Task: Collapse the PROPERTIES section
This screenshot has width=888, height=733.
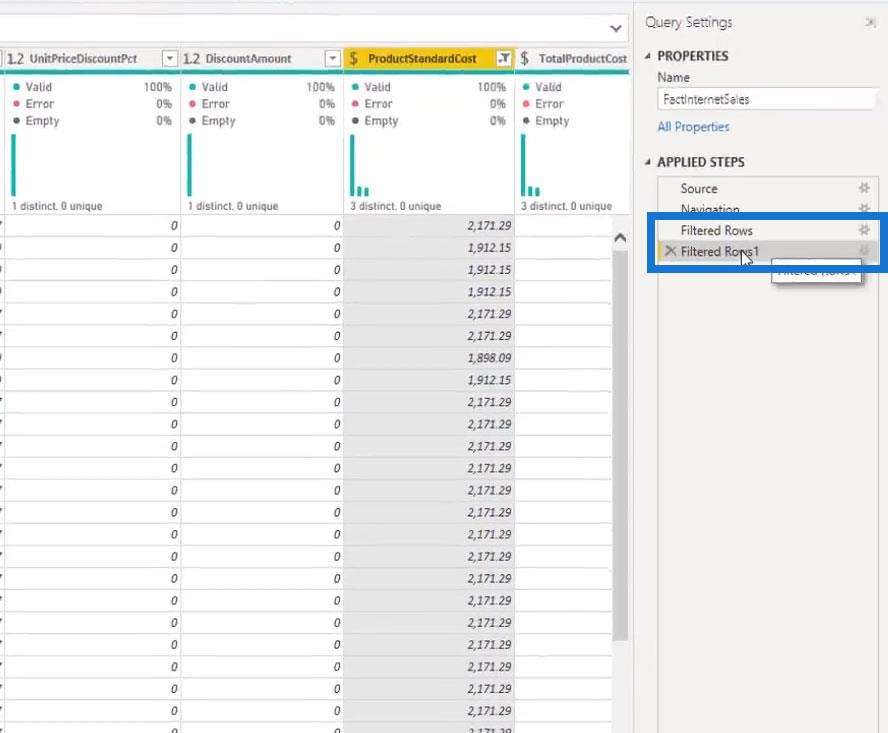Action: coord(647,56)
